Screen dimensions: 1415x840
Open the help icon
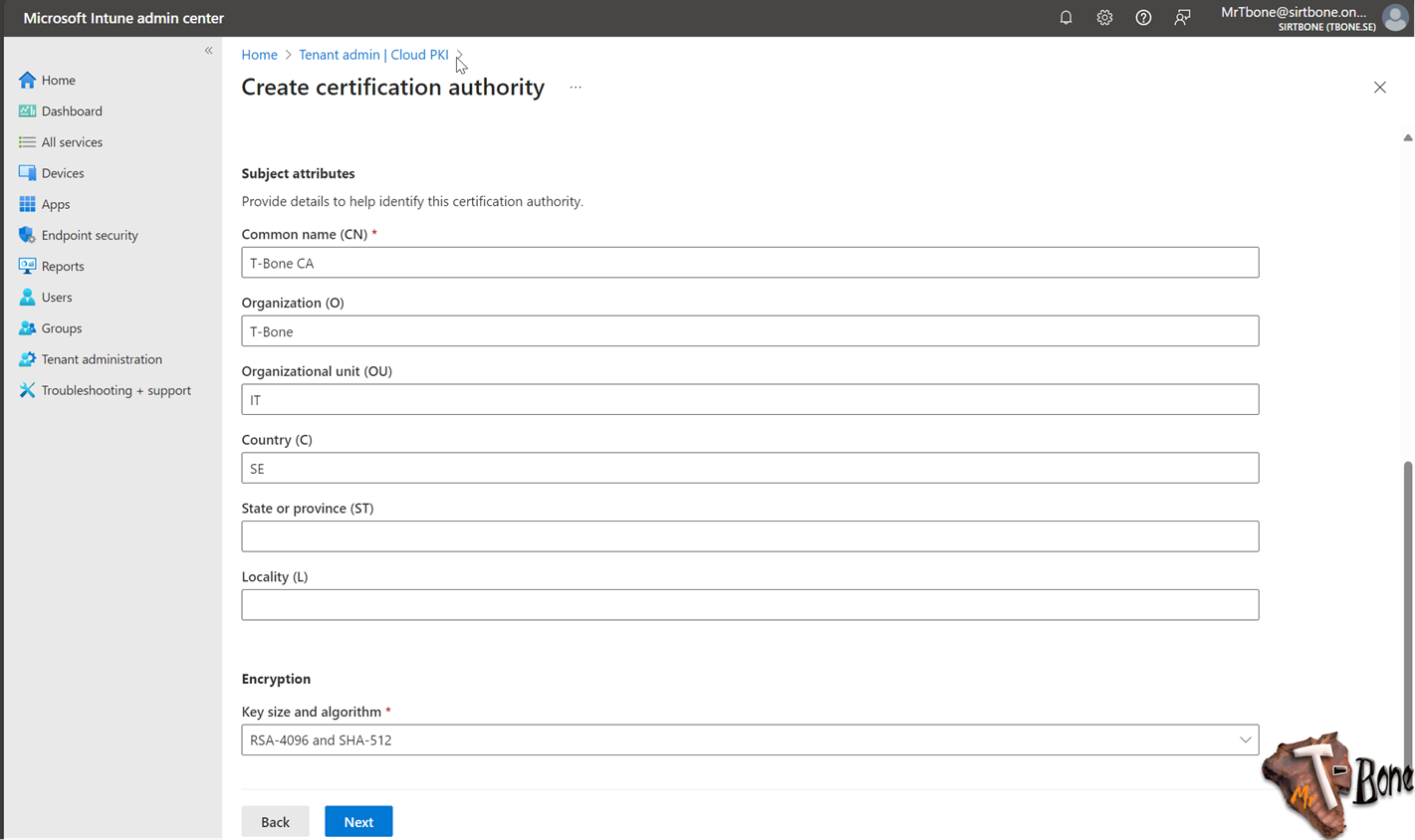click(1143, 17)
